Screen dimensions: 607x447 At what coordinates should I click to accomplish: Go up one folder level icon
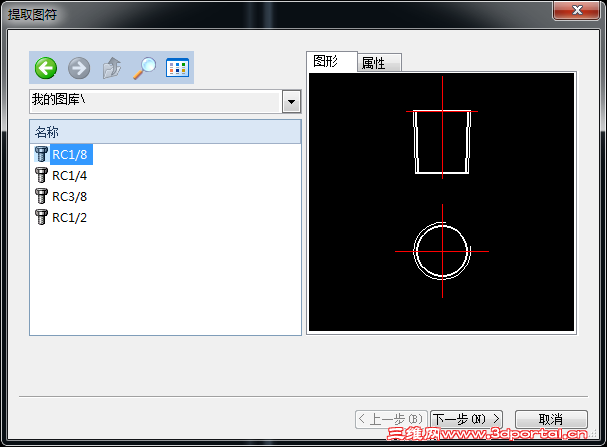112,68
